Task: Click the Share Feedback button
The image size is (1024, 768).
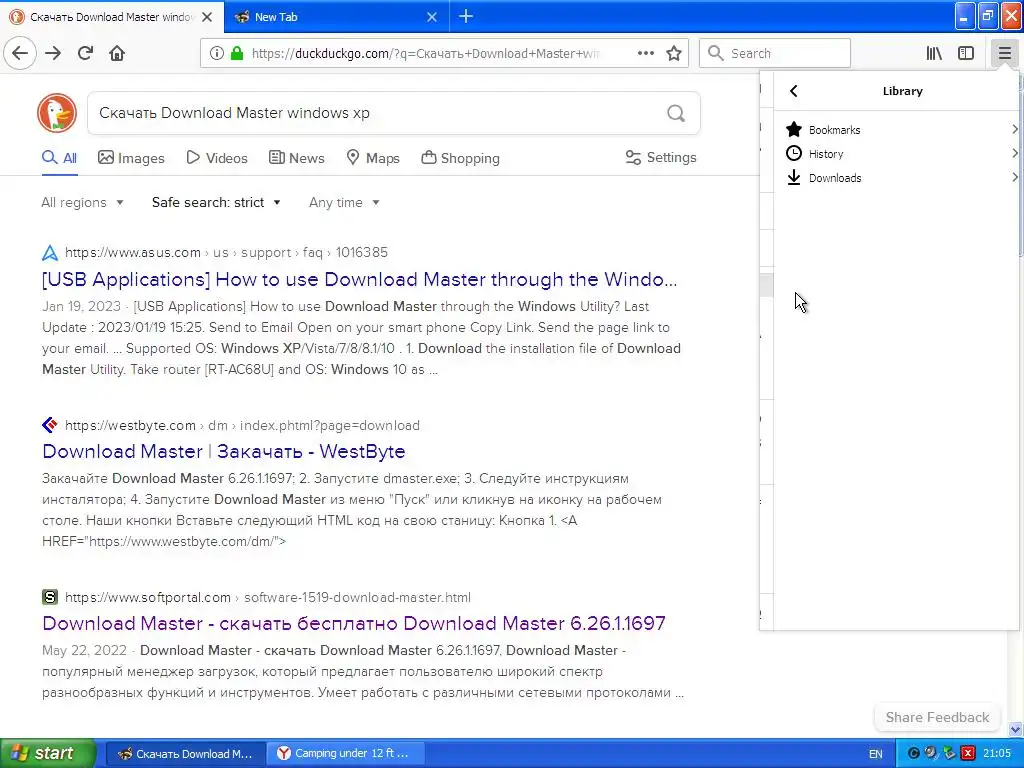Action: click(937, 717)
